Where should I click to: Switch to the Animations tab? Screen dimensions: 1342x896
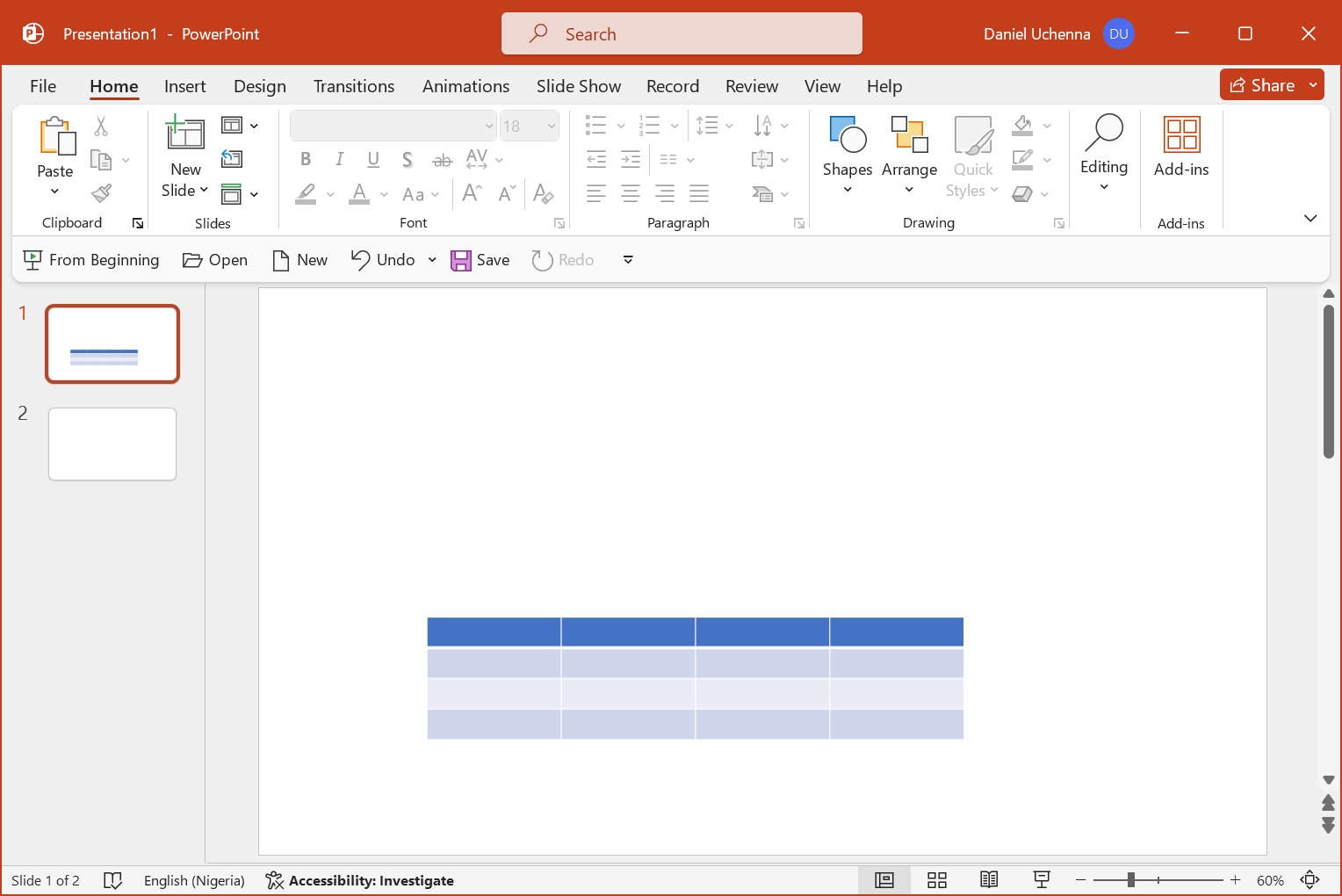[465, 86]
